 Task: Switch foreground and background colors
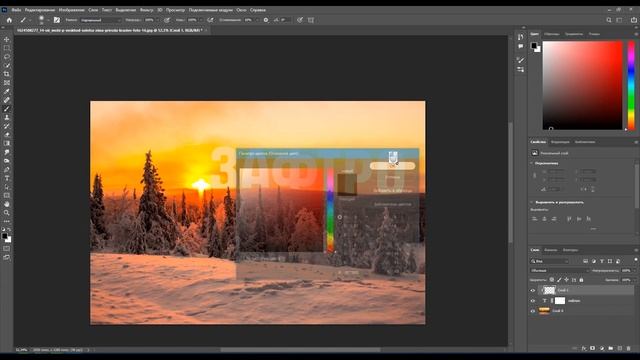click(x=9, y=230)
